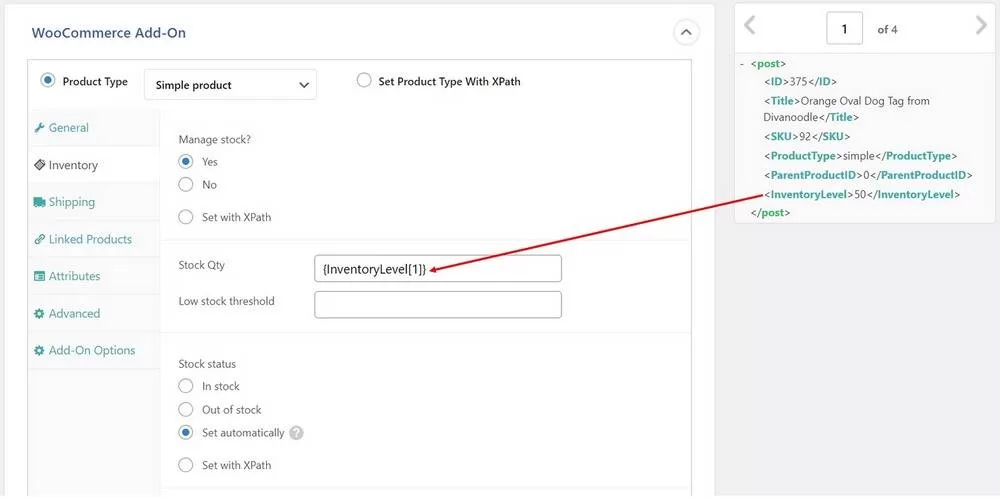Enable Set Product Type With XPath

(x=364, y=81)
